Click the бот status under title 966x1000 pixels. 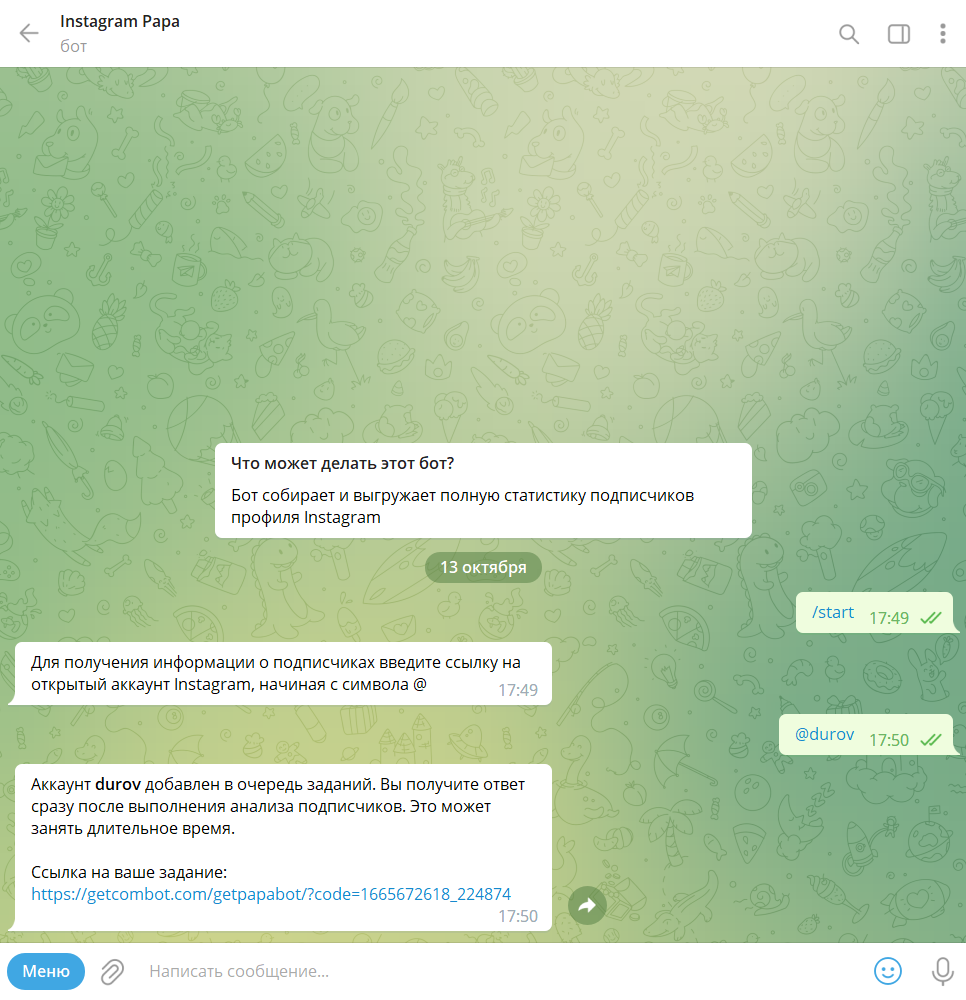click(x=73, y=47)
